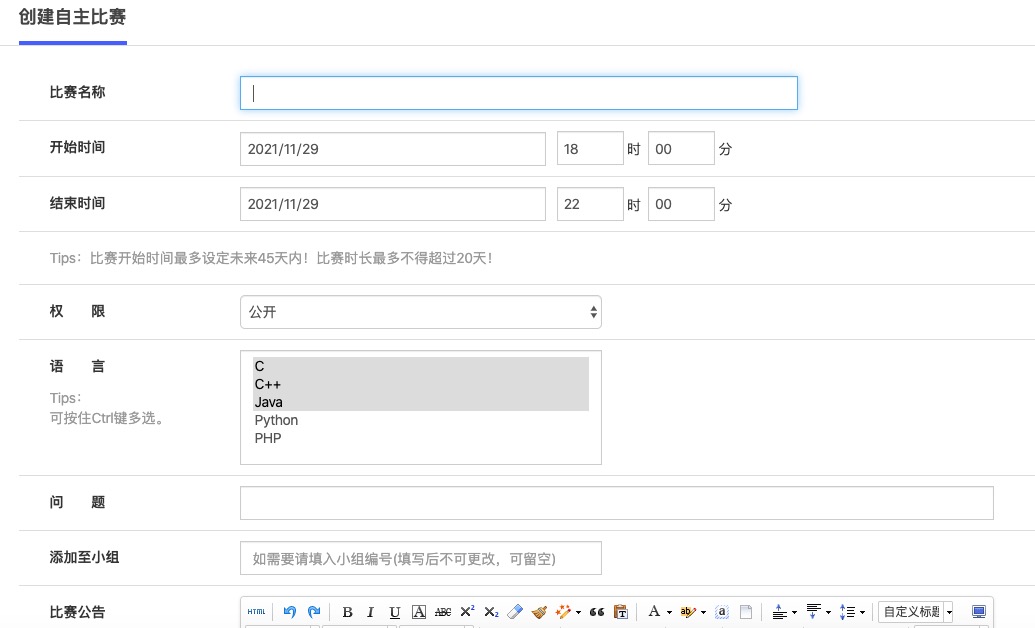This screenshot has height=628, width=1035.
Task: Click the start hour field 18
Action: click(x=590, y=149)
